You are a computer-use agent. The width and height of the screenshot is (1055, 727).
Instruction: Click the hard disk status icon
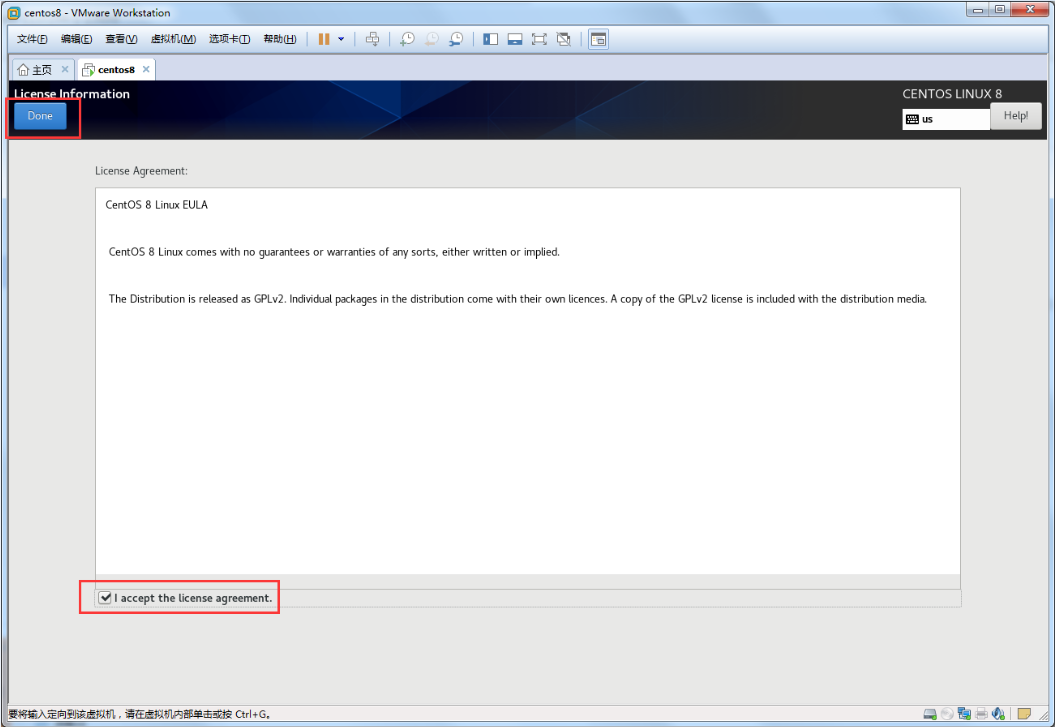pyautogui.click(x=930, y=713)
